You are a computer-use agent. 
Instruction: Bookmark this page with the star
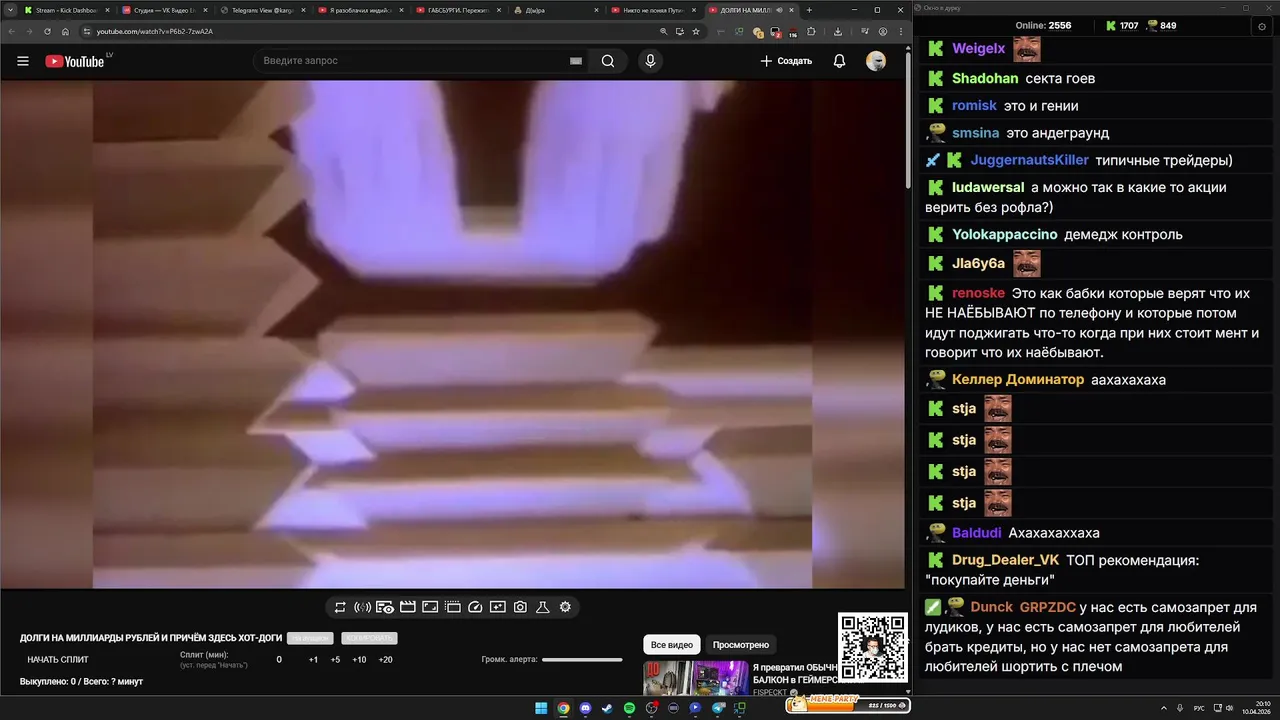[695, 31]
